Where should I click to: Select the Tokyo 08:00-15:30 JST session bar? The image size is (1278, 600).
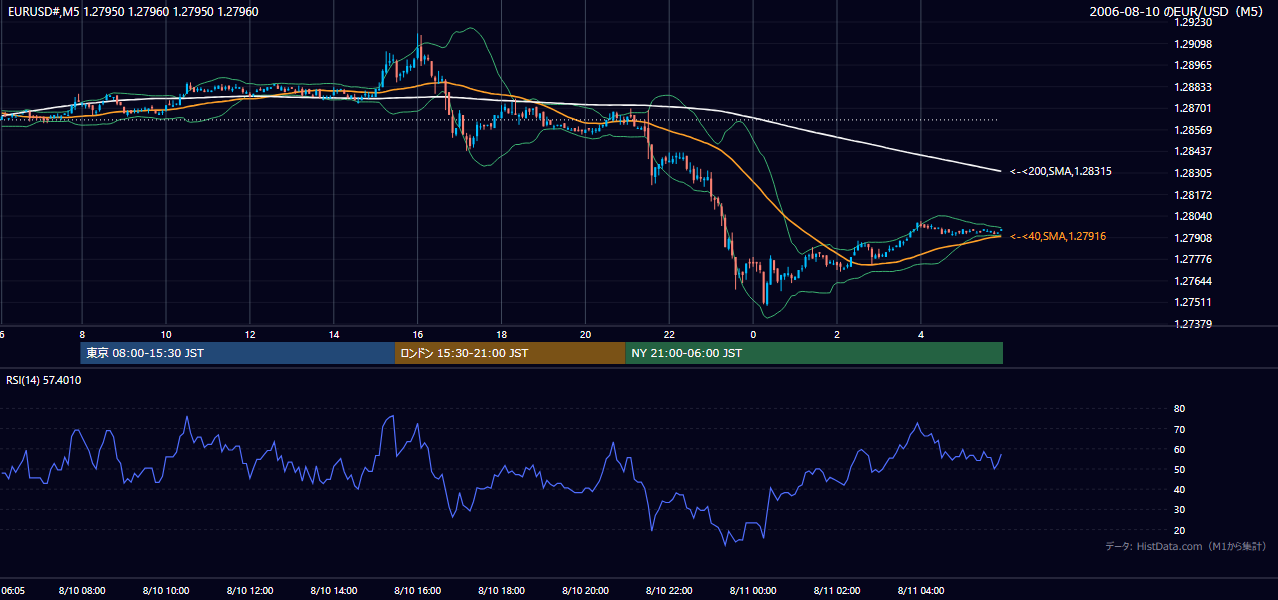click(x=238, y=353)
